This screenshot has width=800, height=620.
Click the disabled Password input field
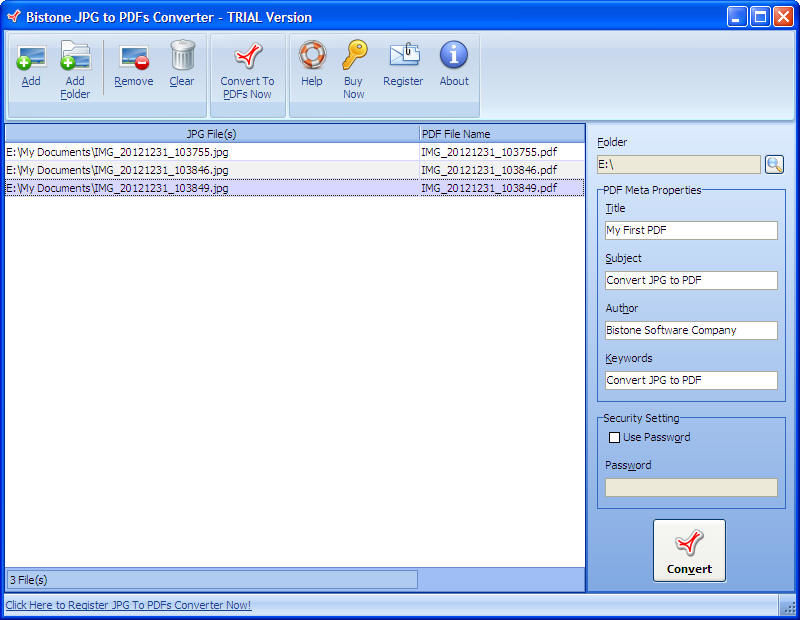tap(691, 487)
